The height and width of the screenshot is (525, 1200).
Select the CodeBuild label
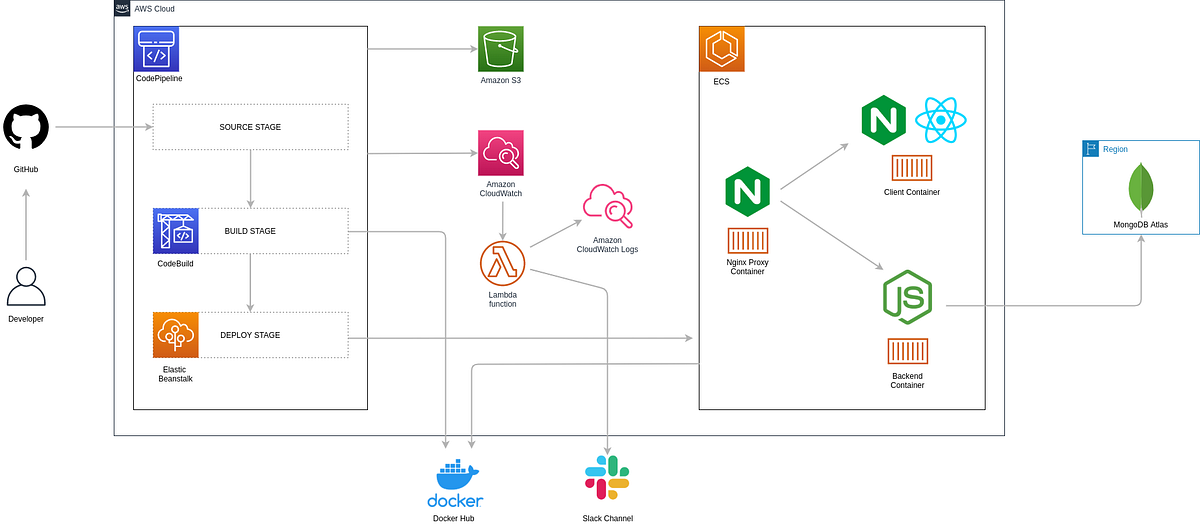coord(176,264)
